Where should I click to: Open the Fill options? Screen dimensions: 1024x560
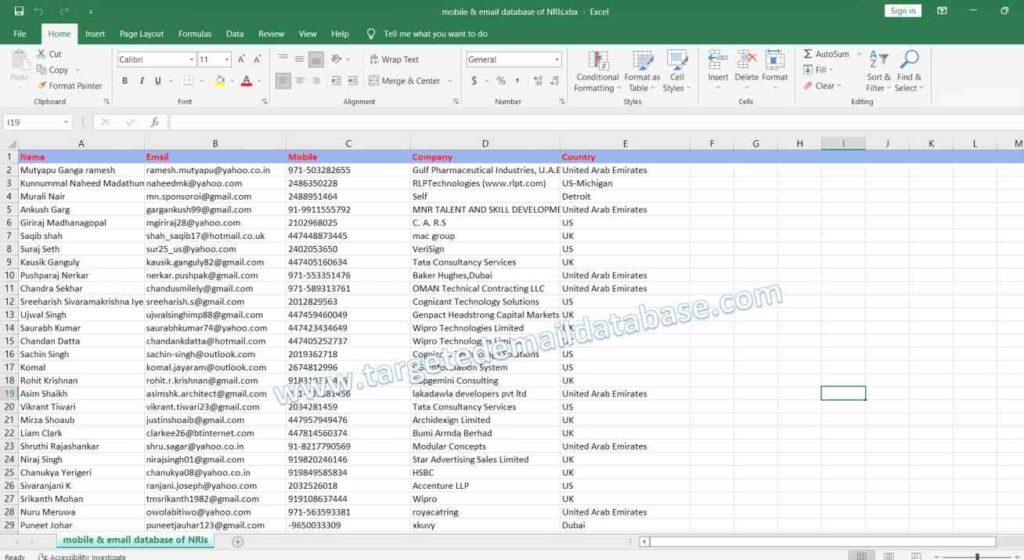(816, 70)
